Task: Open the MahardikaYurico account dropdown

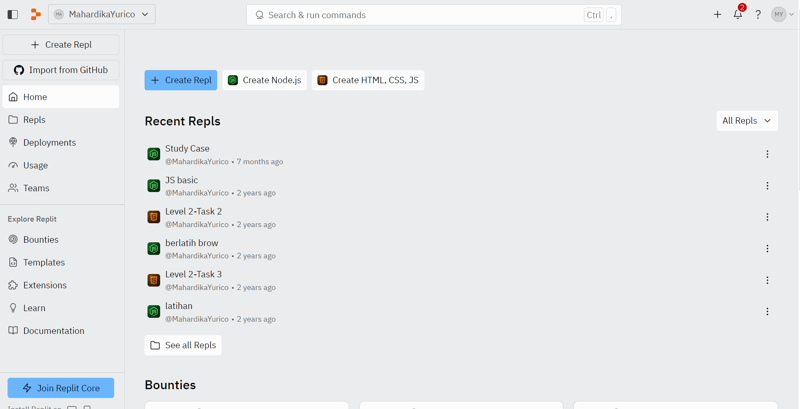Action: click(x=102, y=14)
